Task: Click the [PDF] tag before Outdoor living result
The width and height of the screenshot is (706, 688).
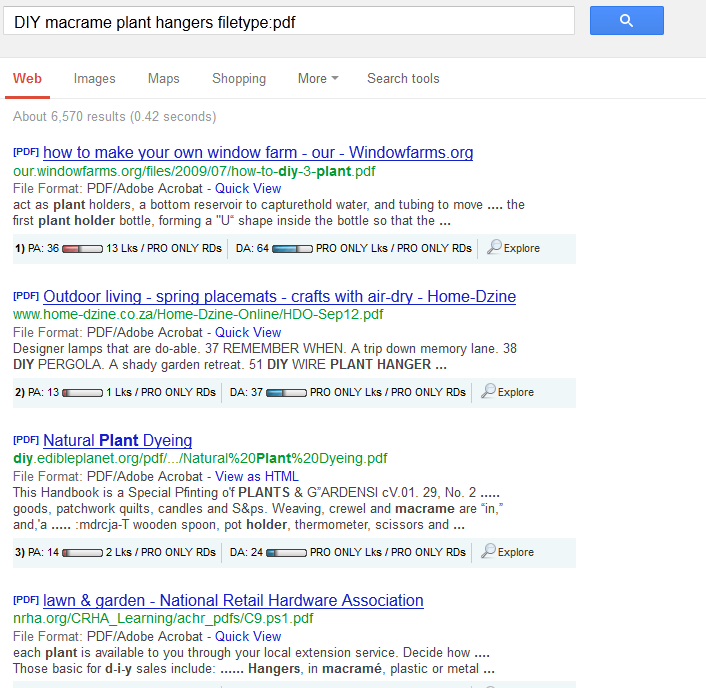Action: (26, 296)
